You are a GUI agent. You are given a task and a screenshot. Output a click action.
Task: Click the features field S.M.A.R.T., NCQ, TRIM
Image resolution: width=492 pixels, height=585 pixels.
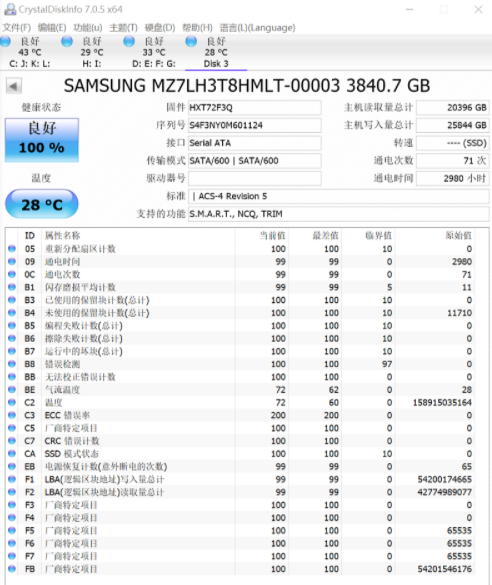(x=339, y=214)
